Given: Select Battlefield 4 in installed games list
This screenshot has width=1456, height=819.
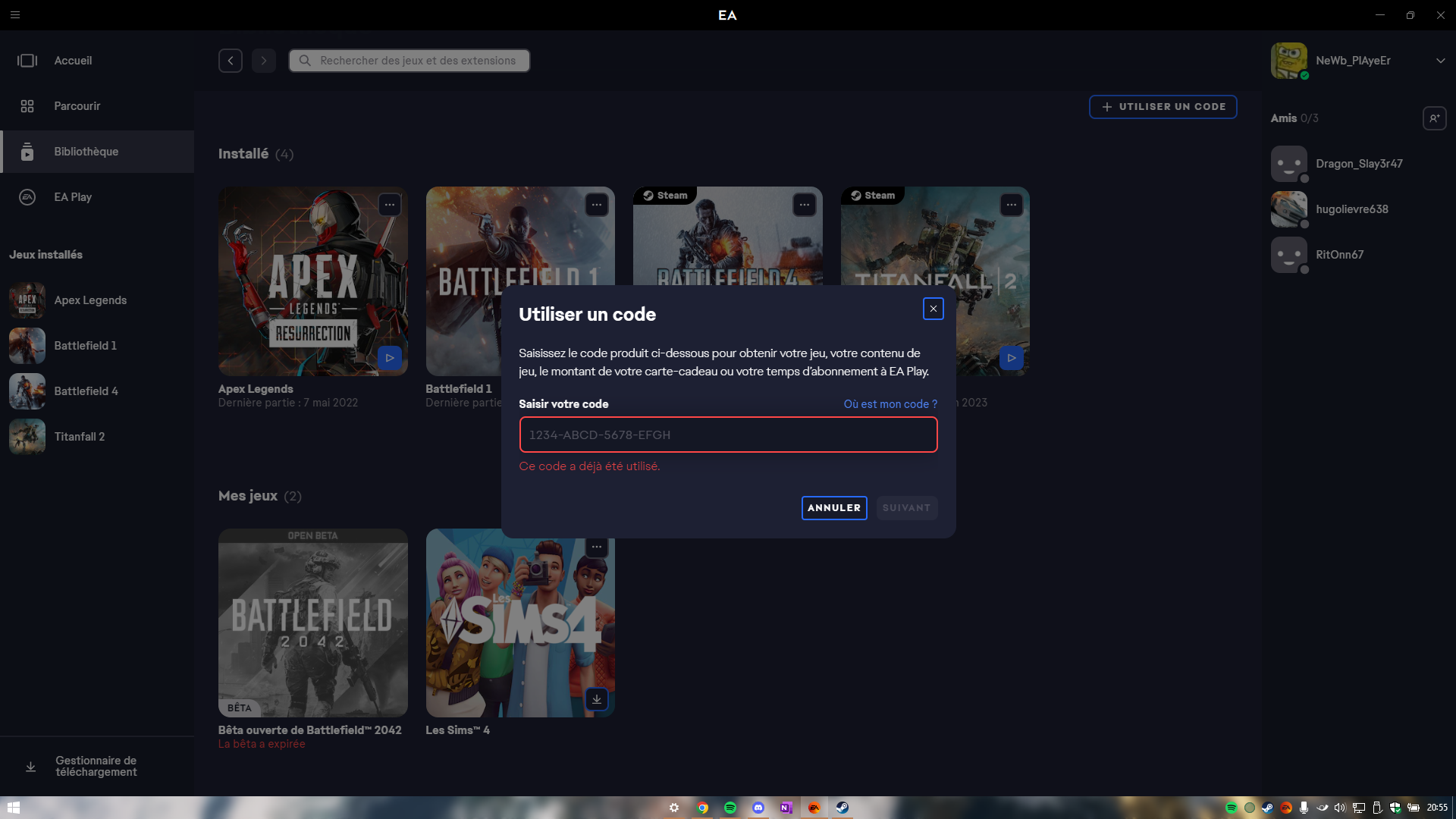Looking at the screenshot, I should tap(86, 391).
